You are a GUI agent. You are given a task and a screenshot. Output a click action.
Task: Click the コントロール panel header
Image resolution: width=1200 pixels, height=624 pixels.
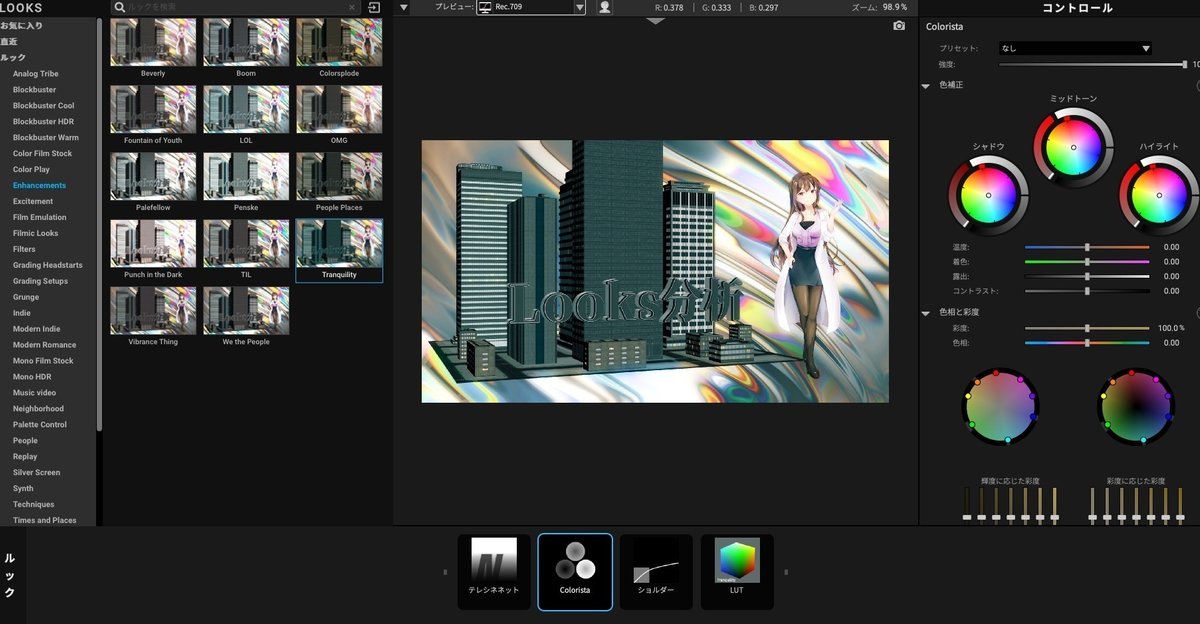point(1077,8)
